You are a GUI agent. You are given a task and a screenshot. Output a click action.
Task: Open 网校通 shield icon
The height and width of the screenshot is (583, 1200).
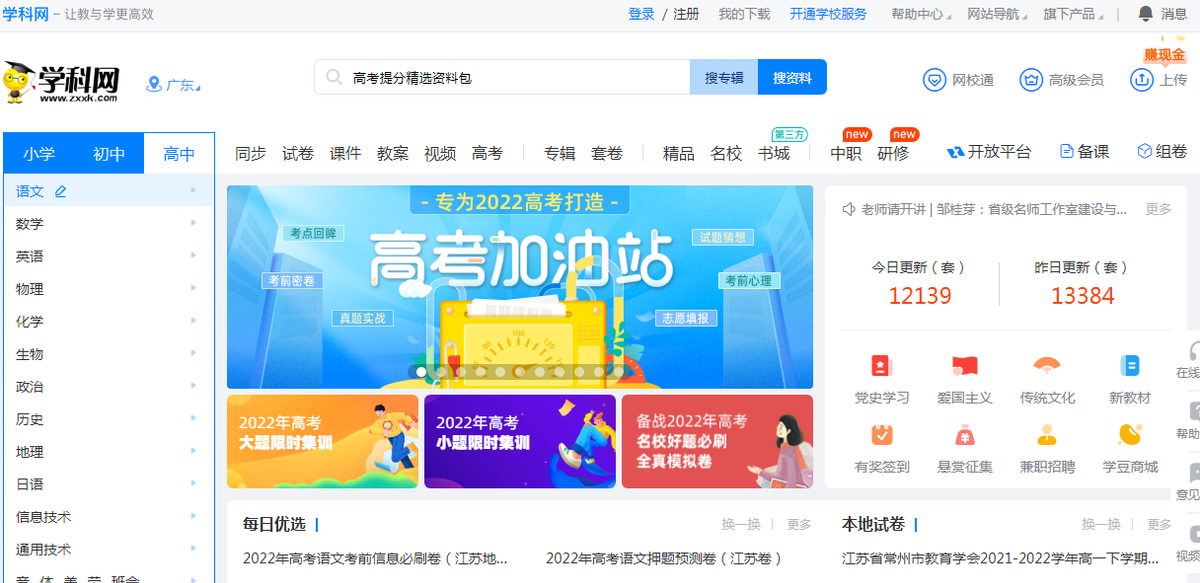point(934,80)
